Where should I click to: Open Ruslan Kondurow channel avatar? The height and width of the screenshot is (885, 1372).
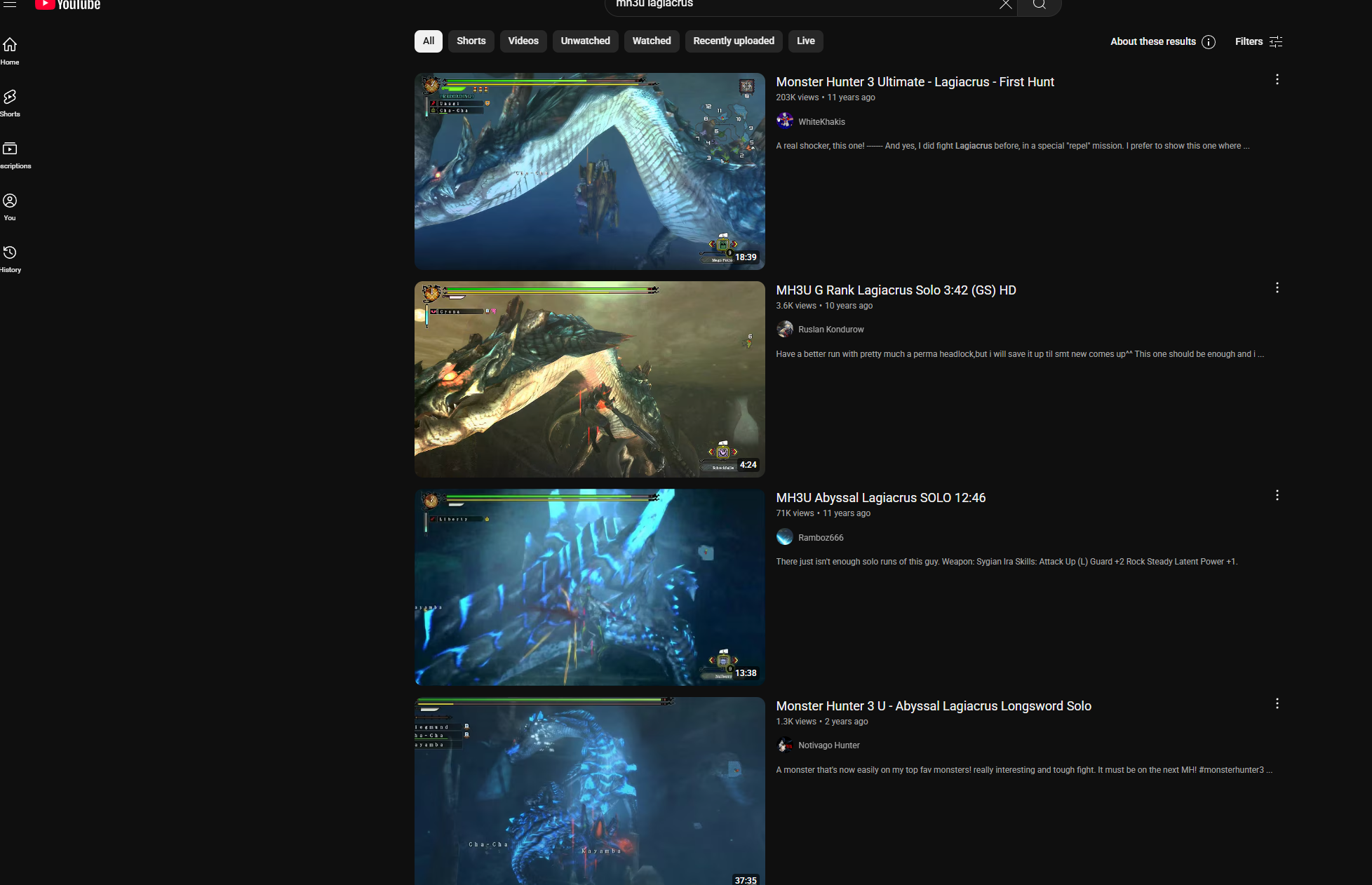[785, 329]
